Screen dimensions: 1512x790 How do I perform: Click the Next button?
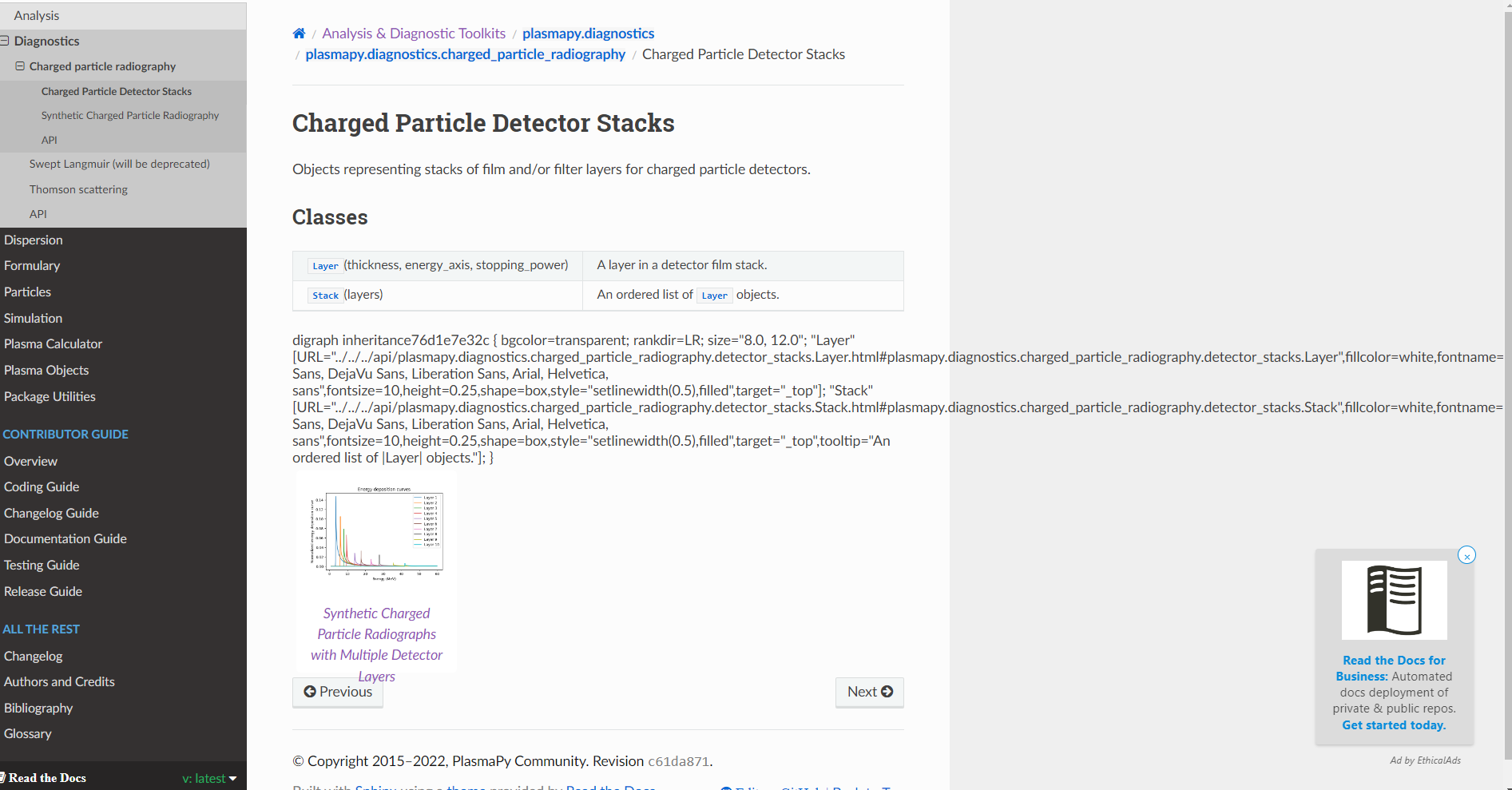click(x=869, y=692)
